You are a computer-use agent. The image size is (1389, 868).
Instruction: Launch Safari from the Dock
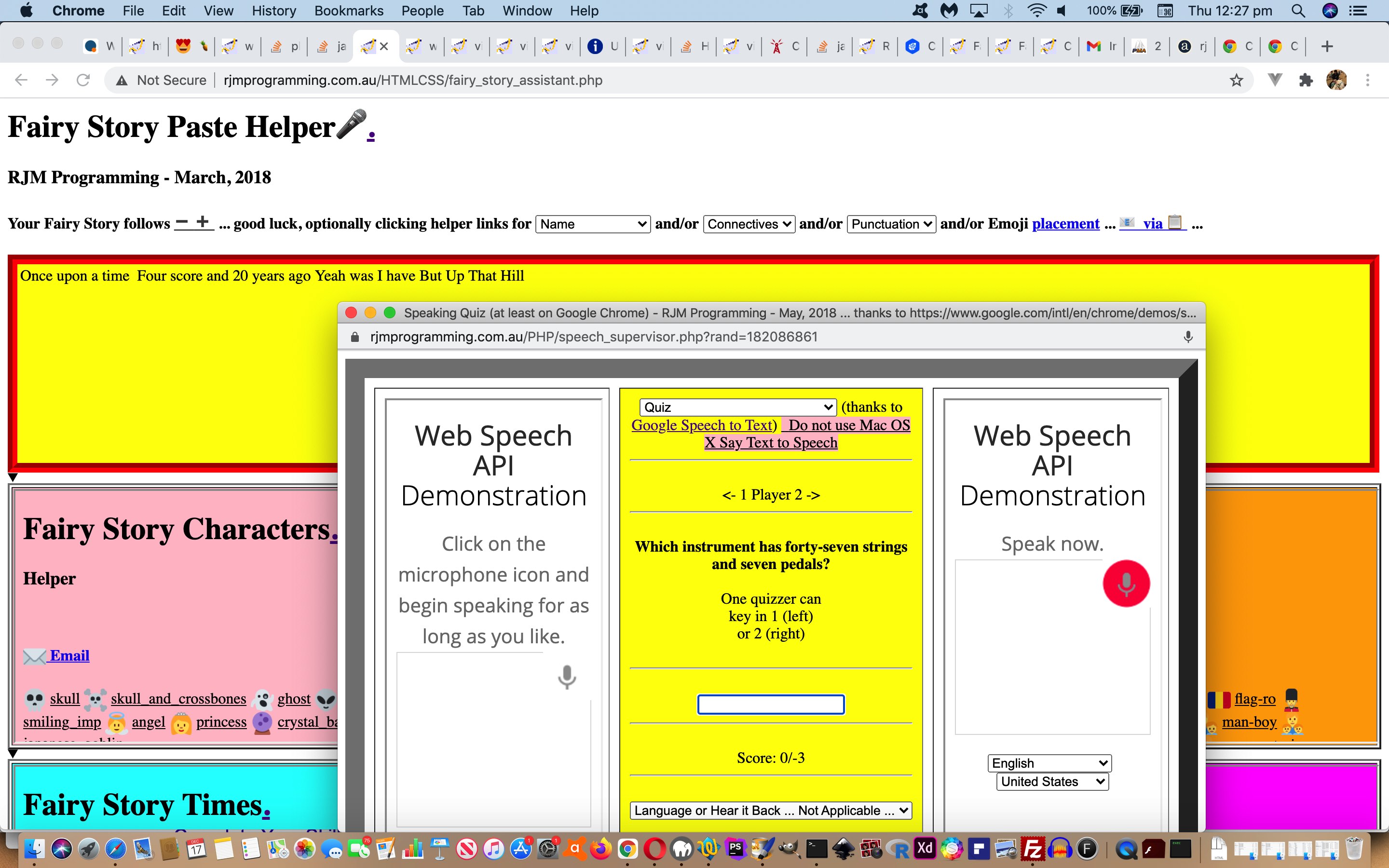coord(115,849)
